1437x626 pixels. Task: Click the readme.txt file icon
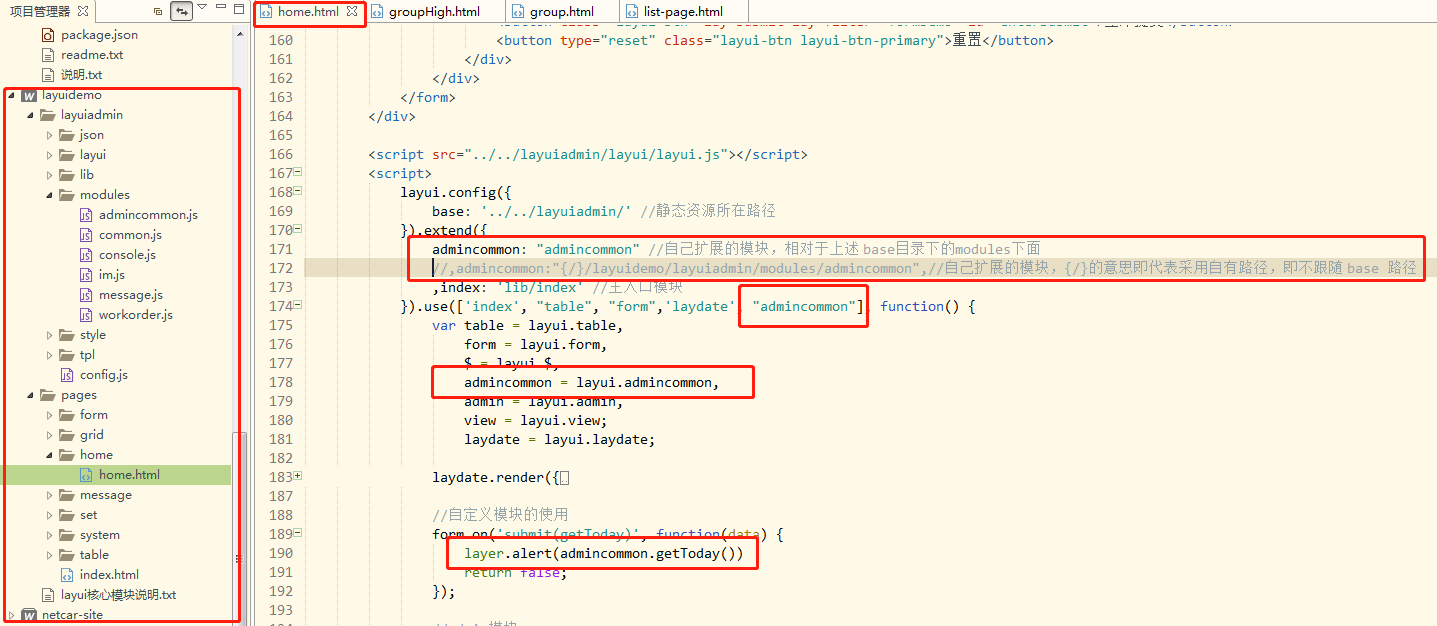(49, 55)
